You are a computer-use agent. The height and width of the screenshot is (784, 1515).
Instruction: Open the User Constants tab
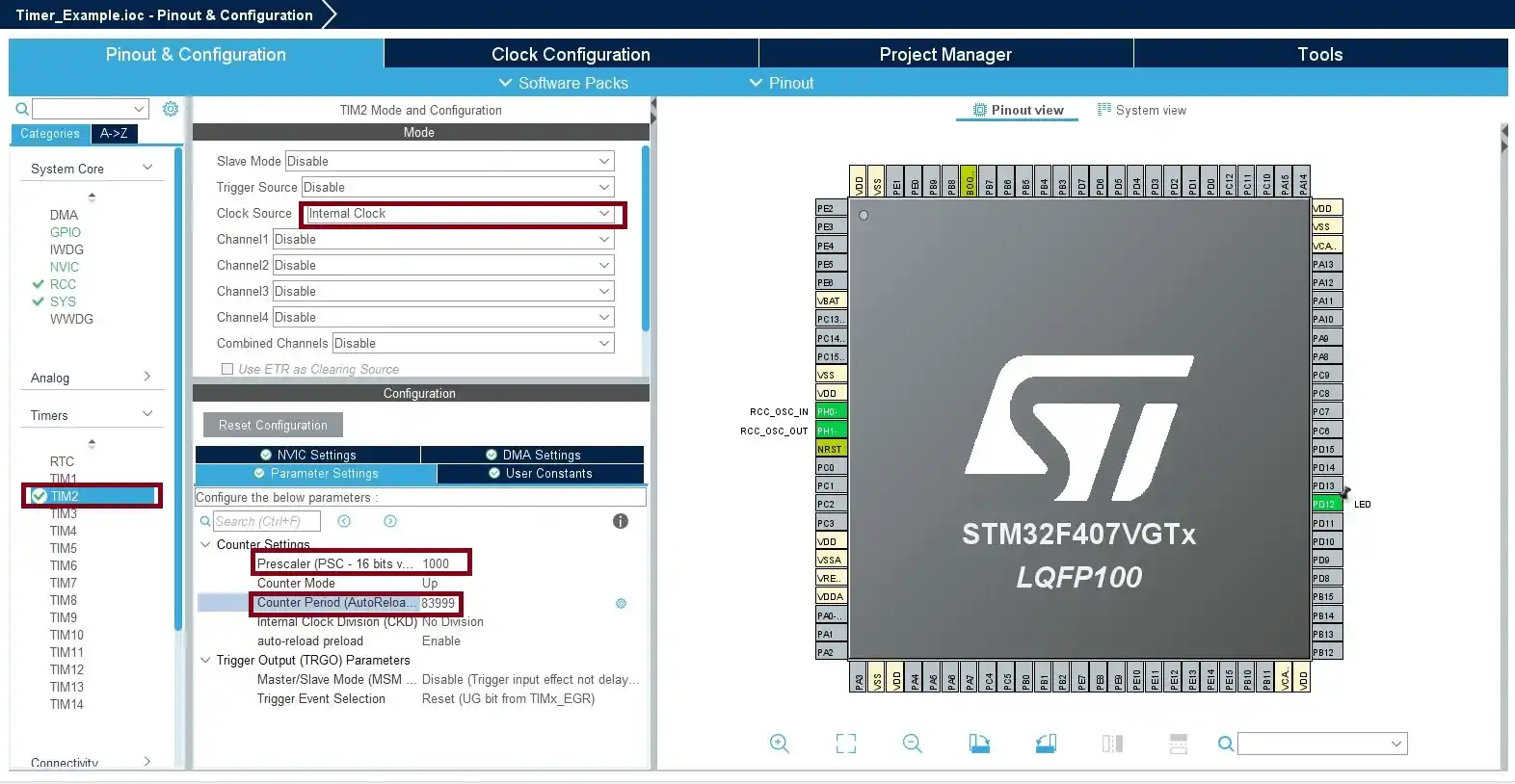[541, 473]
